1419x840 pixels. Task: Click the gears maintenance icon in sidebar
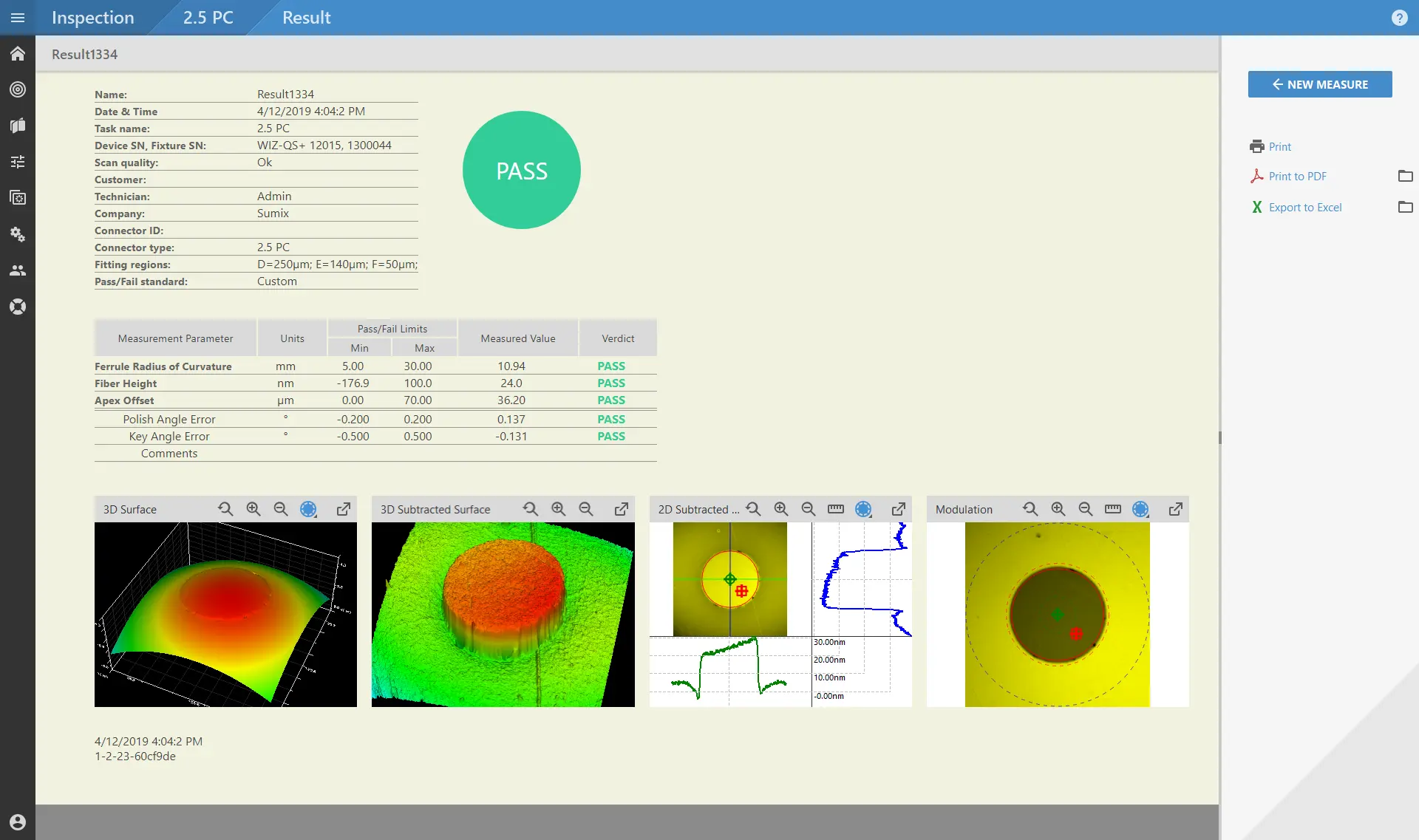(18, 234)
